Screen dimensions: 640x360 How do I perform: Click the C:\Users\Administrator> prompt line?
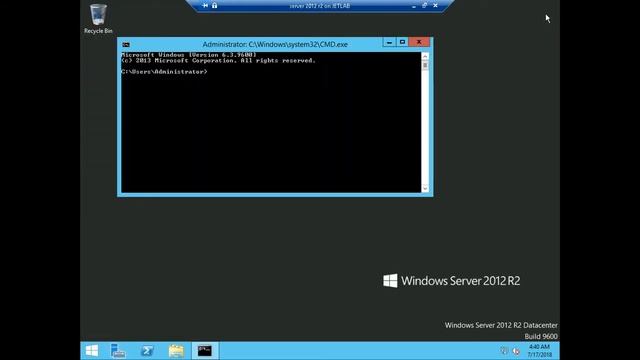(x=164, y=71)
